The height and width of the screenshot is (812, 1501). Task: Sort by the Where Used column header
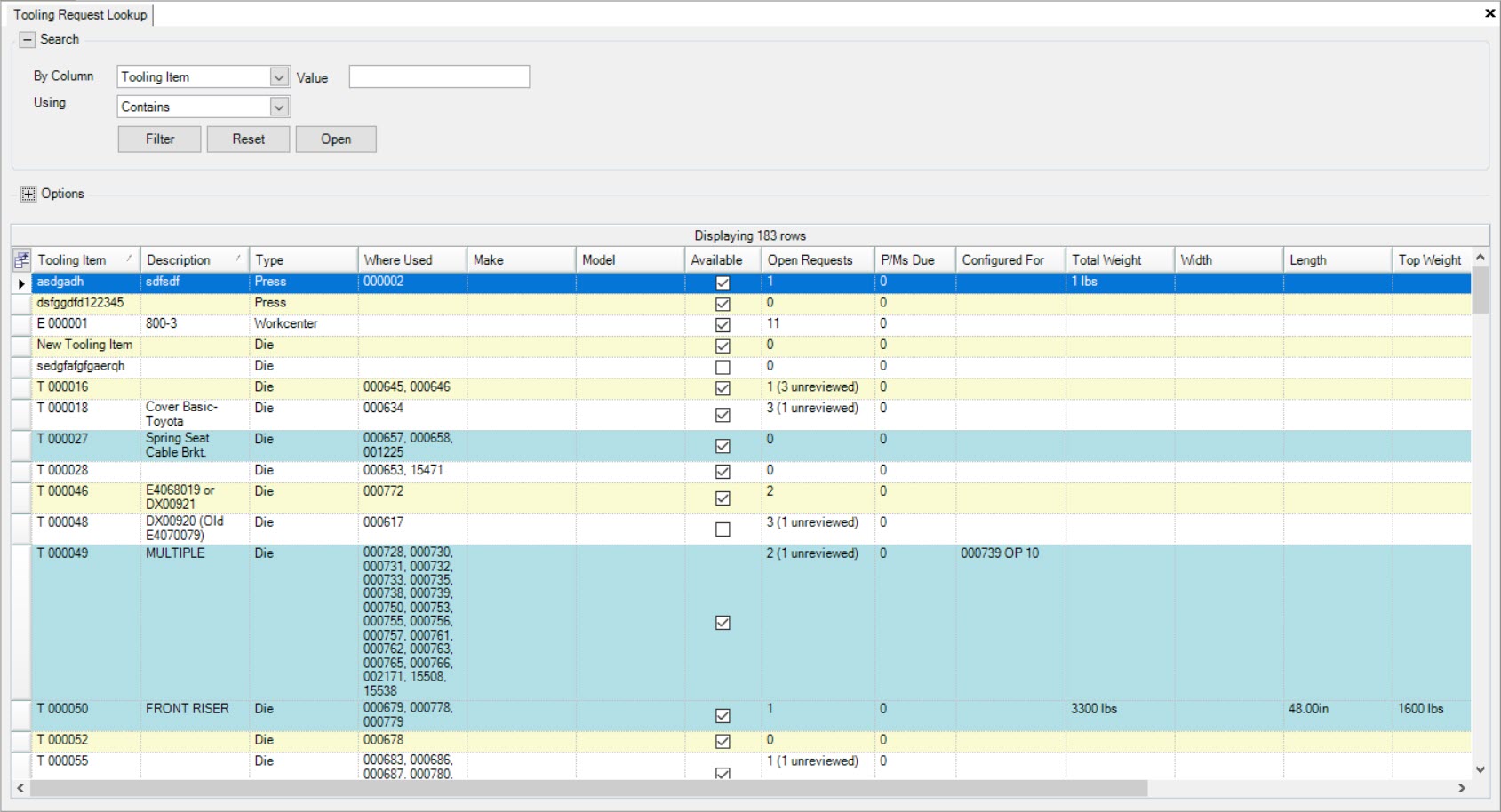click(413, 260)
